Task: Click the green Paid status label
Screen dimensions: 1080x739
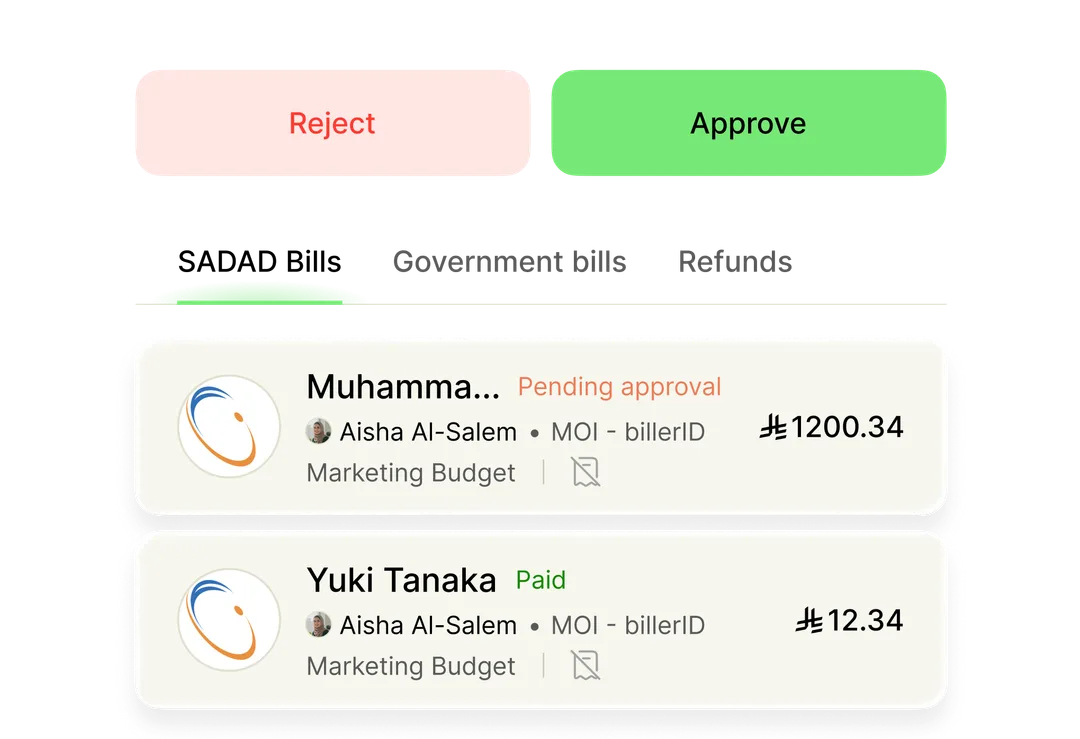Action: click(541, 580)
